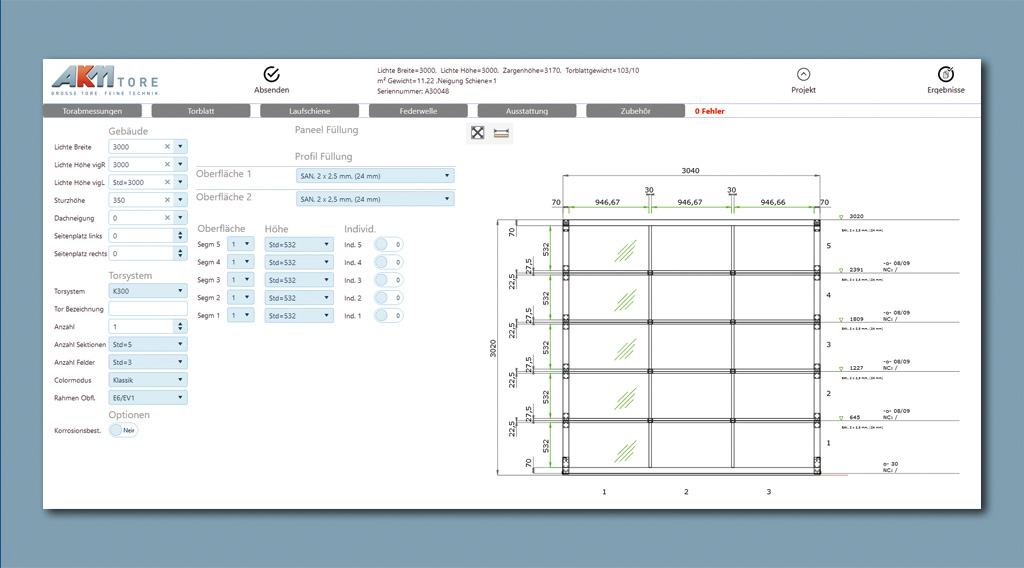Click the red 0 Fehler error indicator
Viewport: 1024px width, 568px height.
709,111
